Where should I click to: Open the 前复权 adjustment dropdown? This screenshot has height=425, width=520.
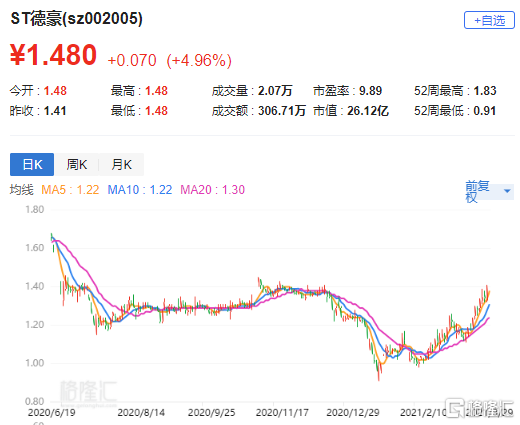click(x=489, y=191)
